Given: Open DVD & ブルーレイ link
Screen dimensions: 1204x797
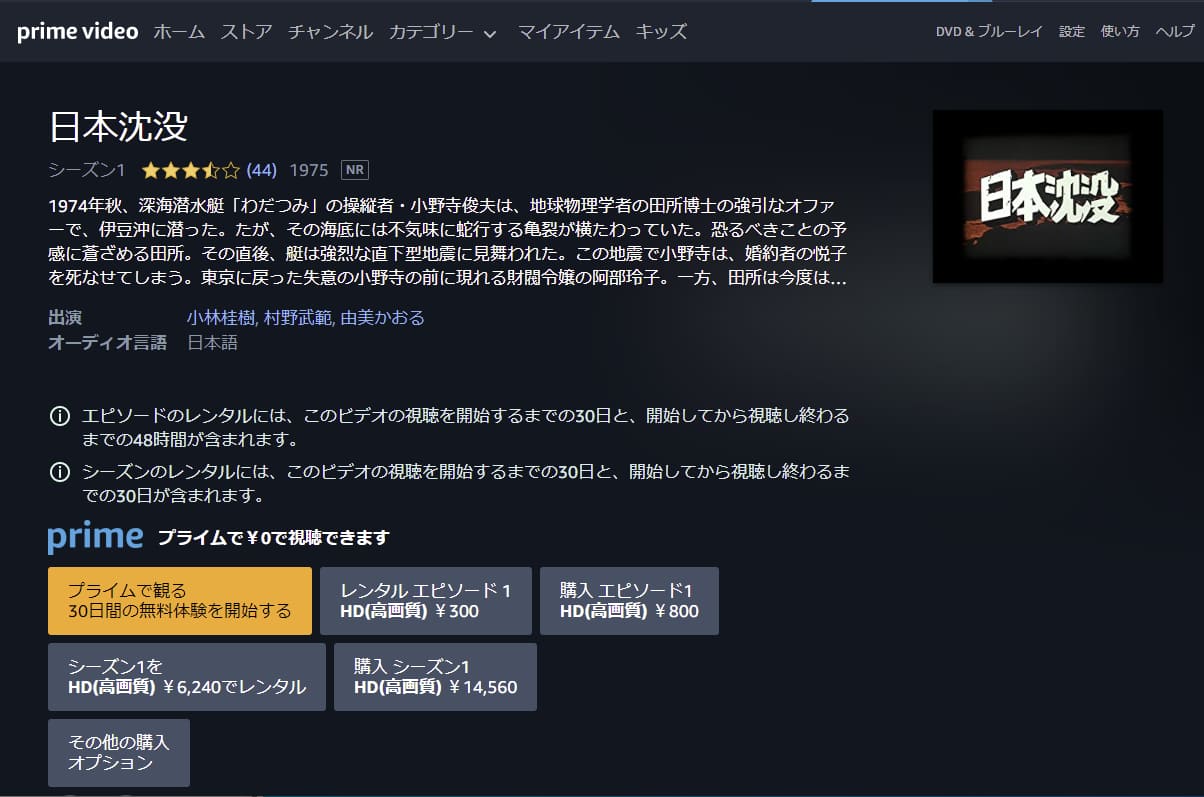Looking at the screenshot, I should click(x=989, y=32).
